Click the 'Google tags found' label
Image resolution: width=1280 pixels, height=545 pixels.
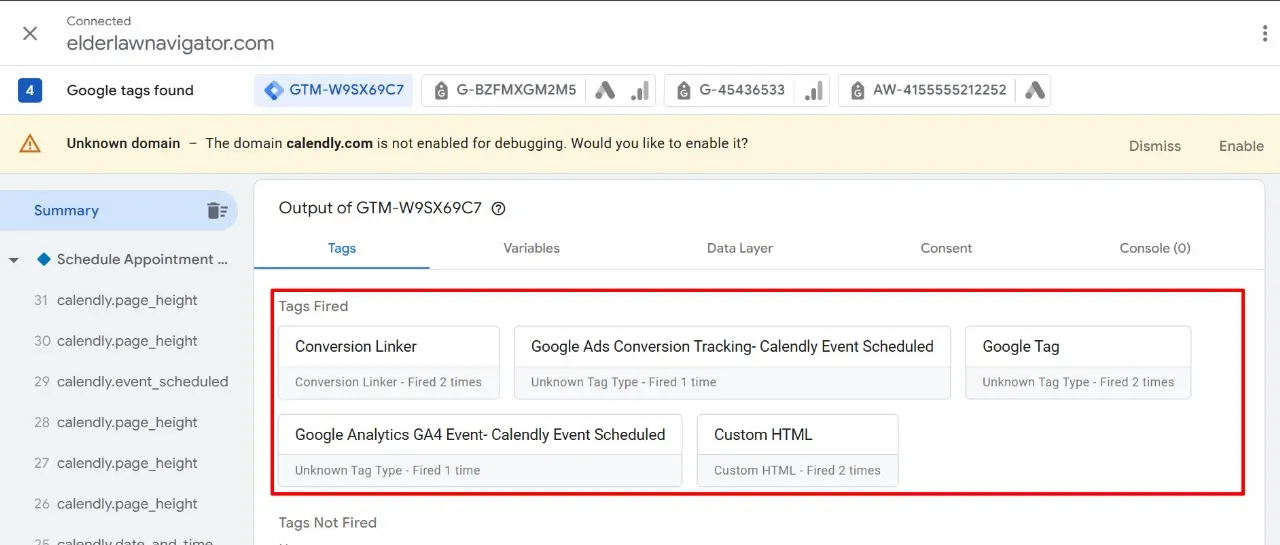click(x=130, y=90)
